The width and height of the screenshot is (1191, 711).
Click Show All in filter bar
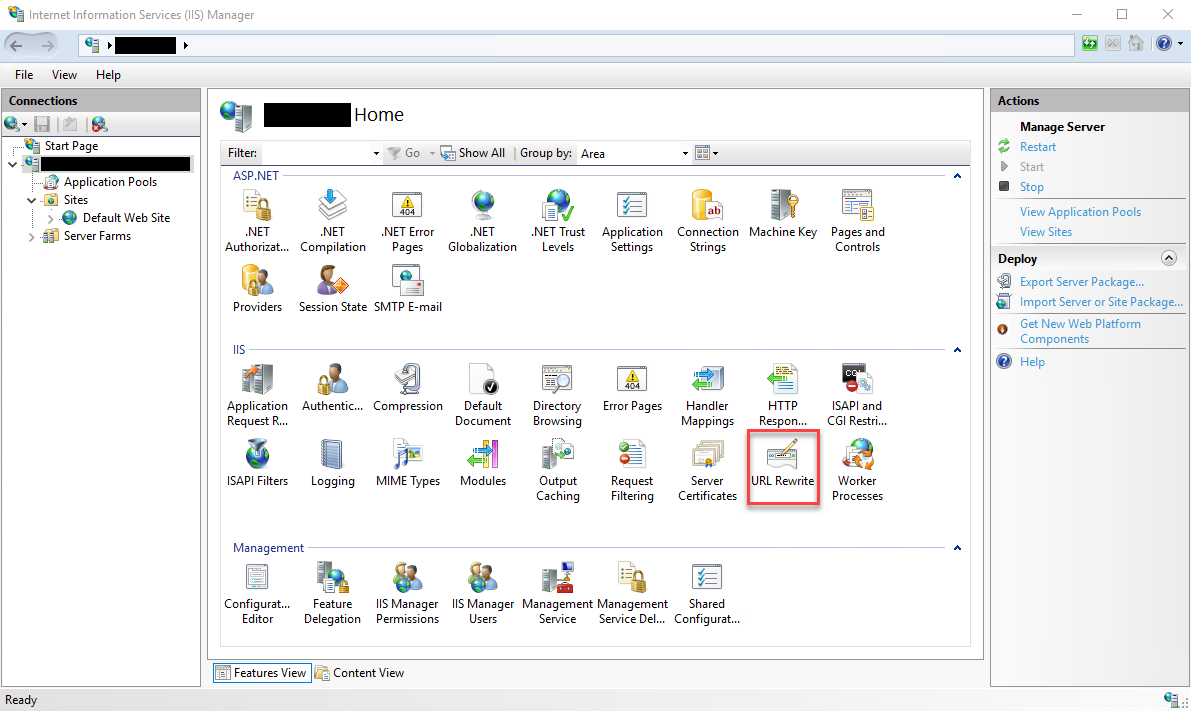tap(473, 153)
